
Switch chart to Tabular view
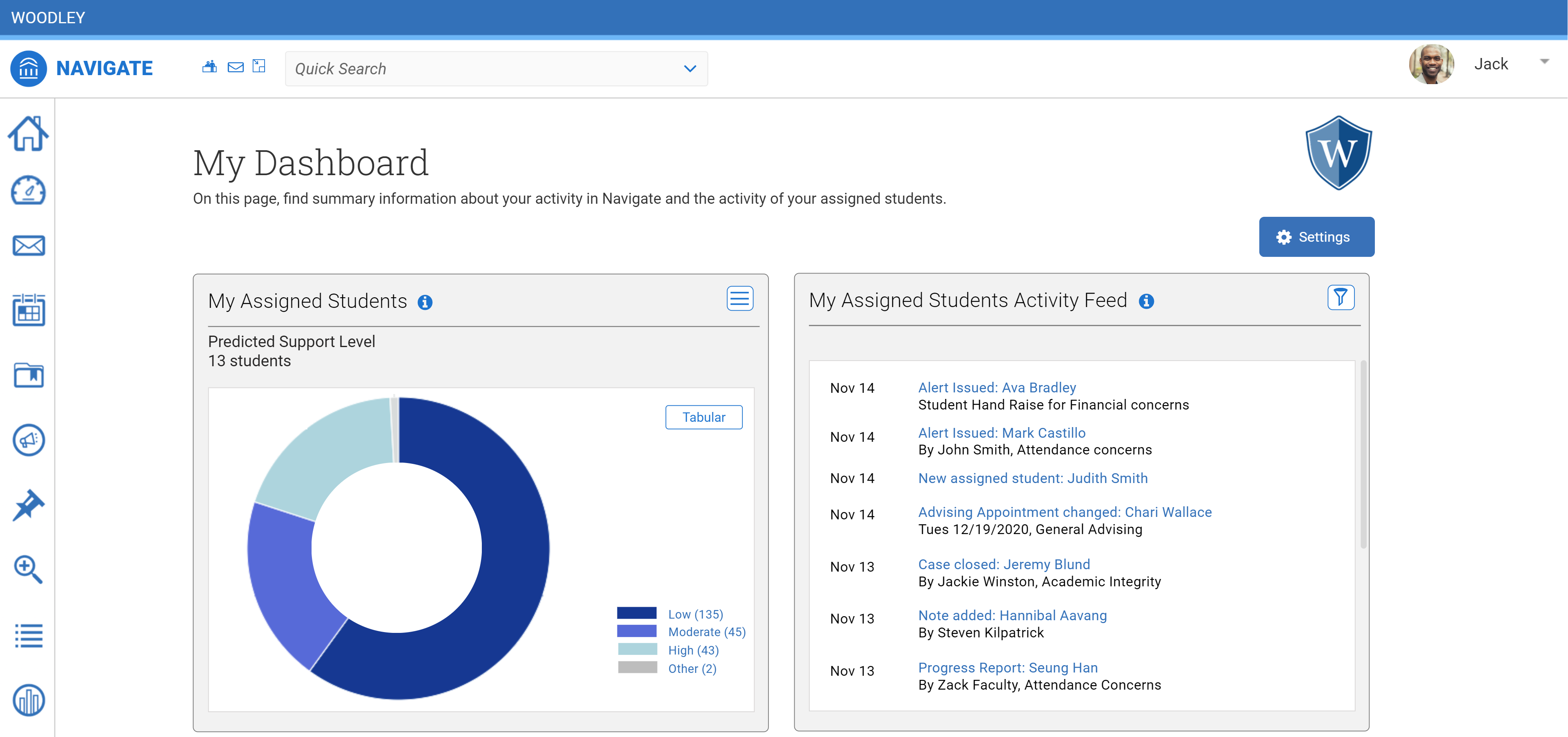tap(704, 417)
